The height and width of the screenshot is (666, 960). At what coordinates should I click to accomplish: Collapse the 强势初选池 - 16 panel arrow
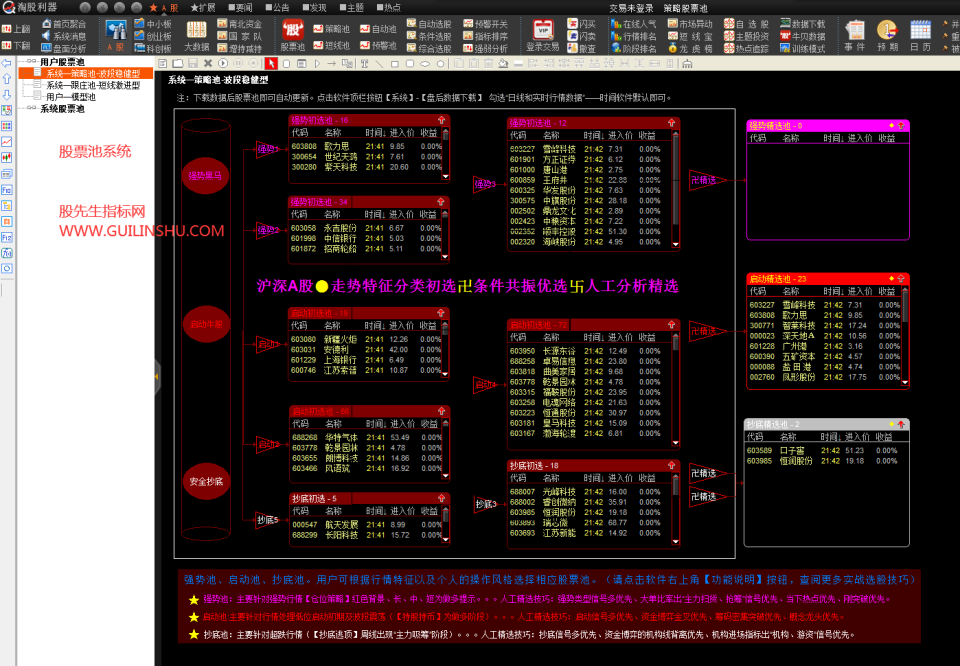(x=441, y=120)
